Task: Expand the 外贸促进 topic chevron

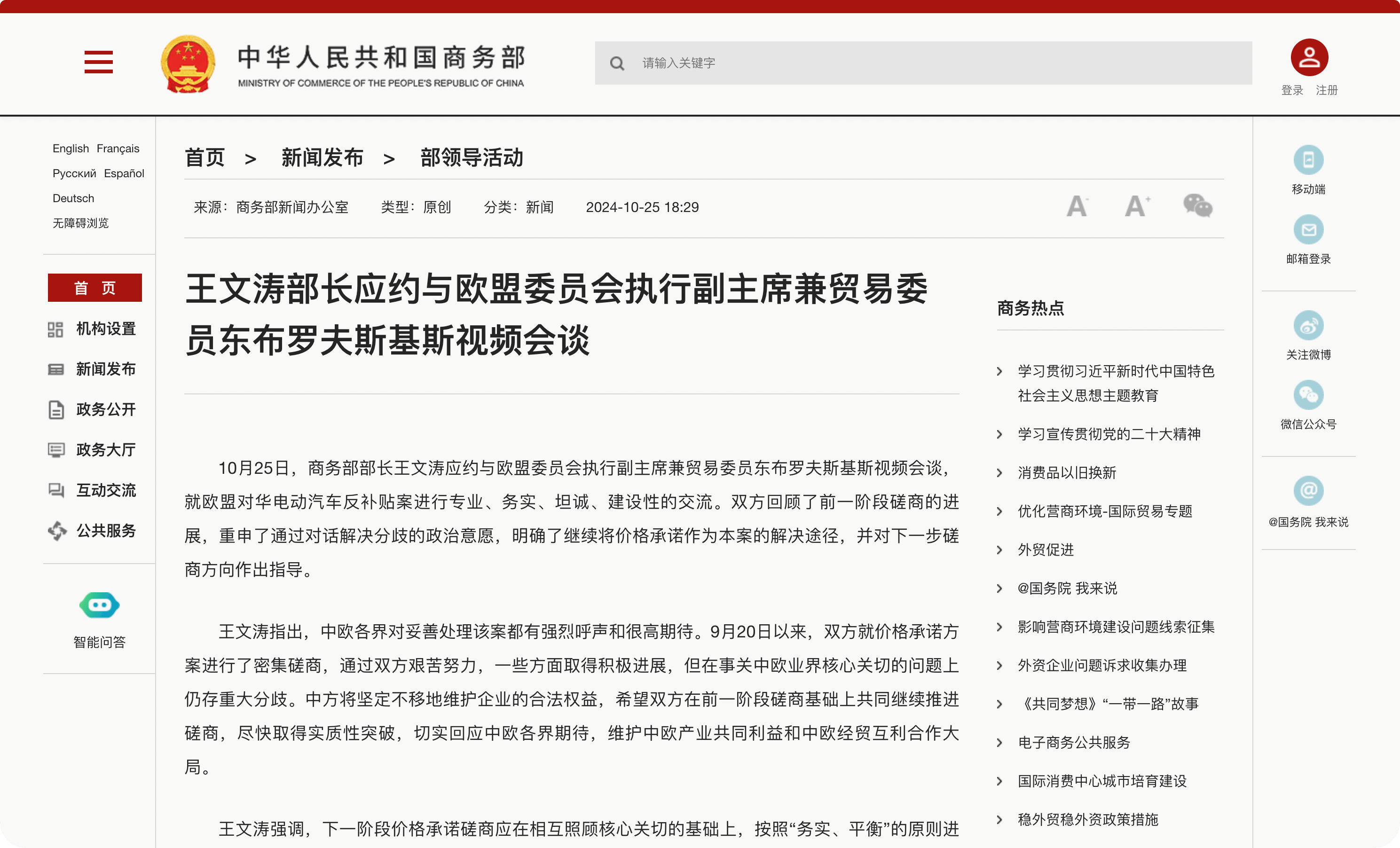Action: coord(1000,550)
